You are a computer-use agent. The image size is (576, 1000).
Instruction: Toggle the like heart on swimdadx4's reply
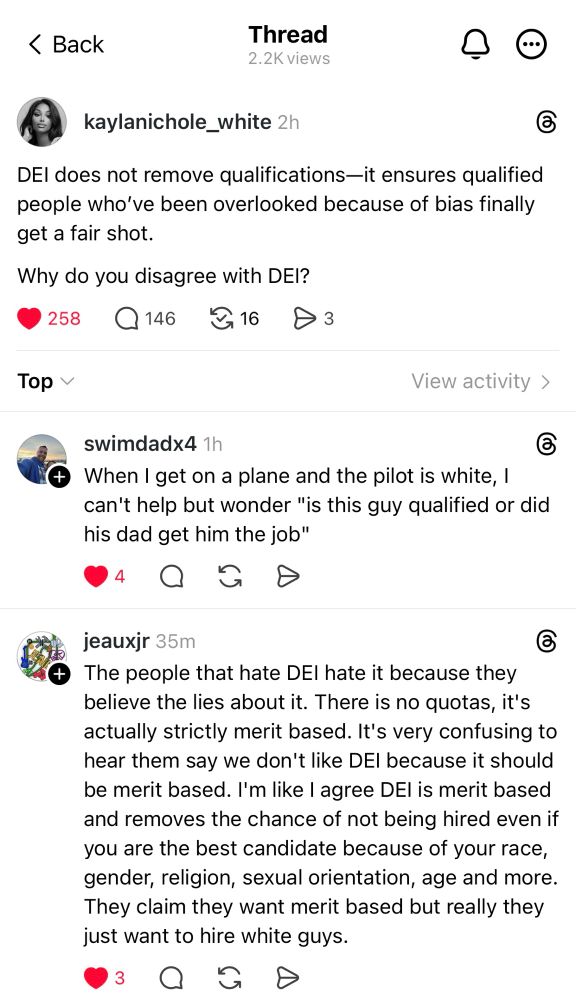click(x=97, y=576)
